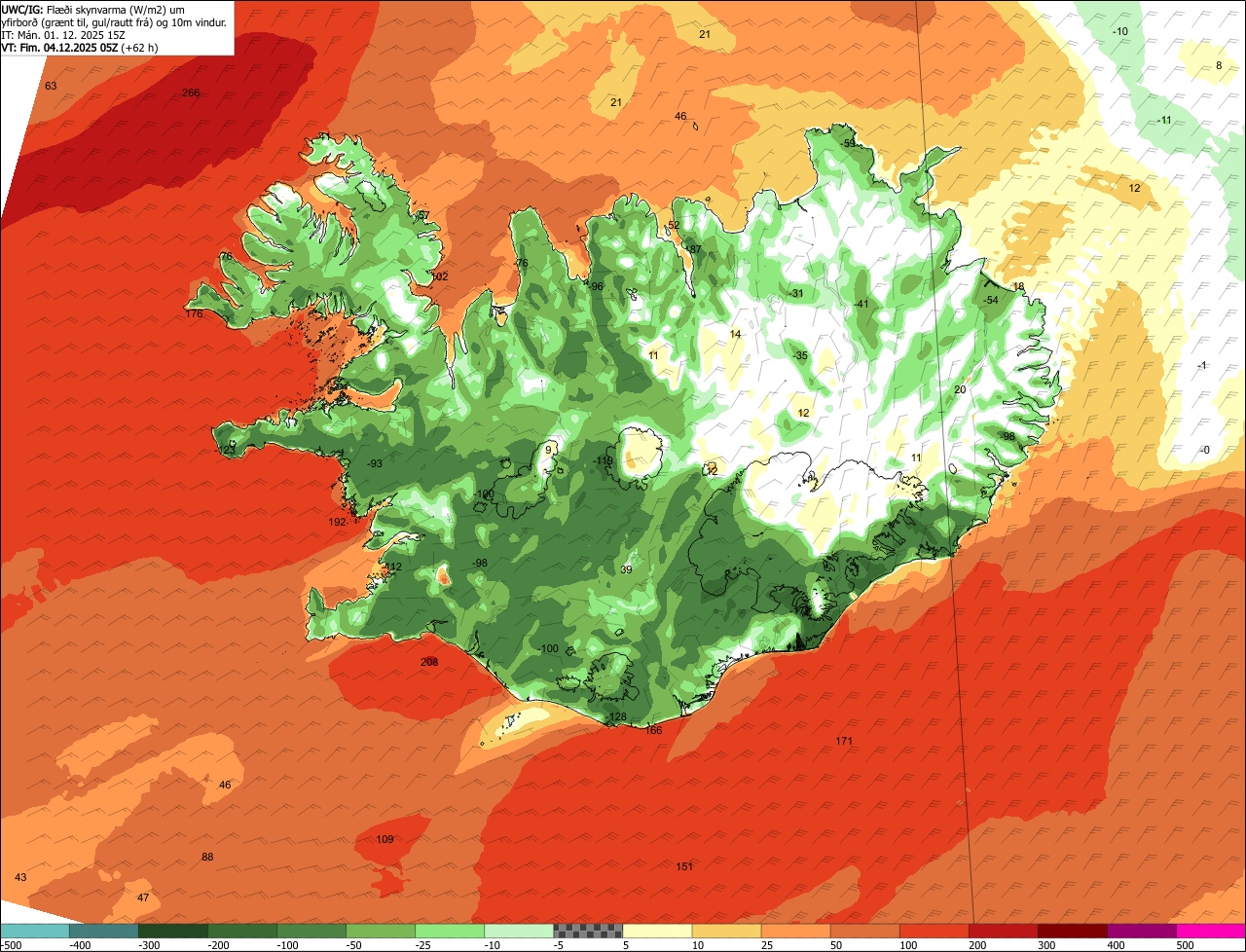Choose the legend swatch between -50 and -25
Image resolution: width=1246 pixels, height=952 pixels.
coord(380,931)
